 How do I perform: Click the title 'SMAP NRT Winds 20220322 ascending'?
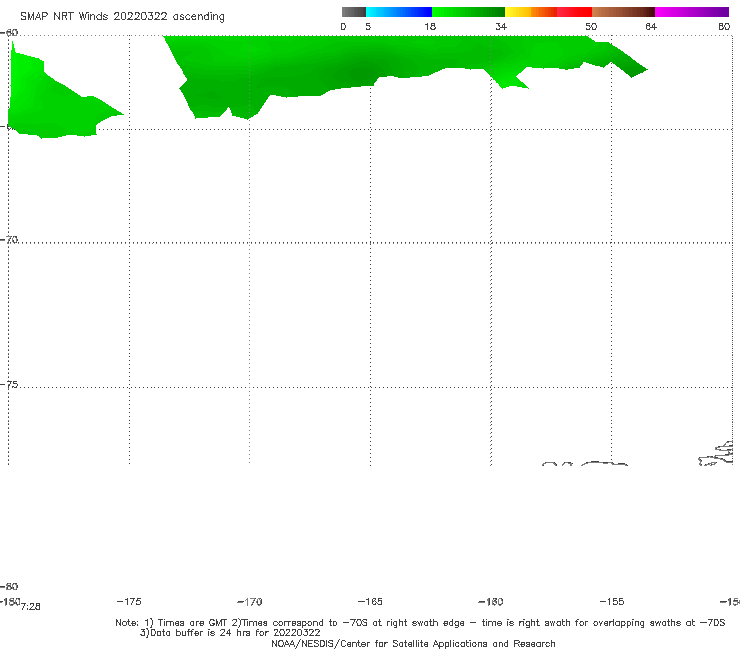click(122, 16)
